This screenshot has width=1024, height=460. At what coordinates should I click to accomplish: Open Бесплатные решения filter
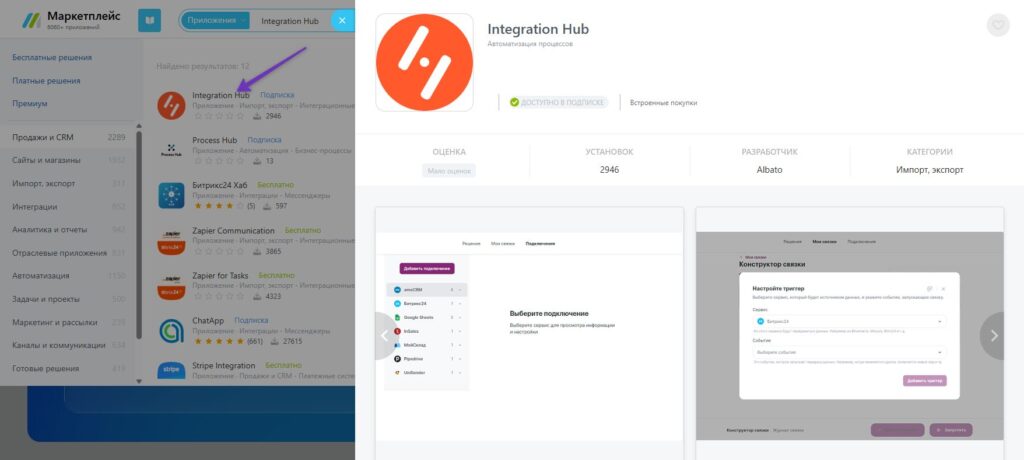click(52, 58)
